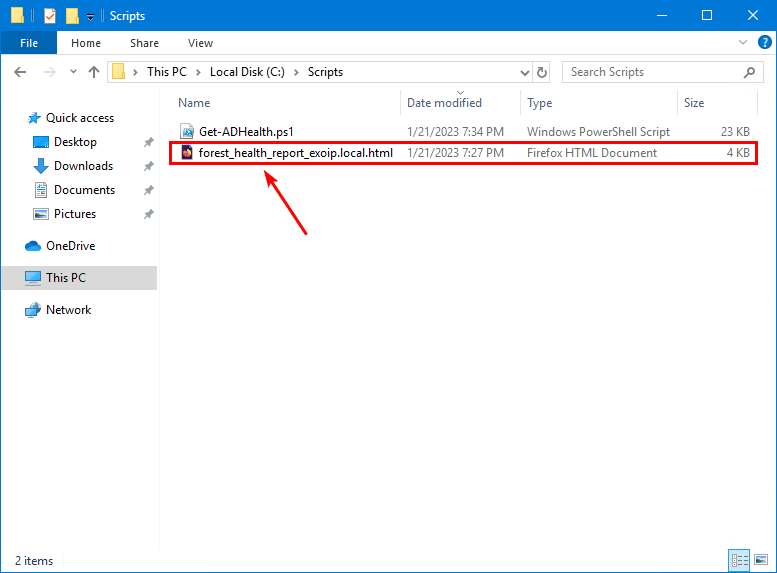
Task: Click the Local Disk (C:) breadcrumb
Action: [247, 72]
